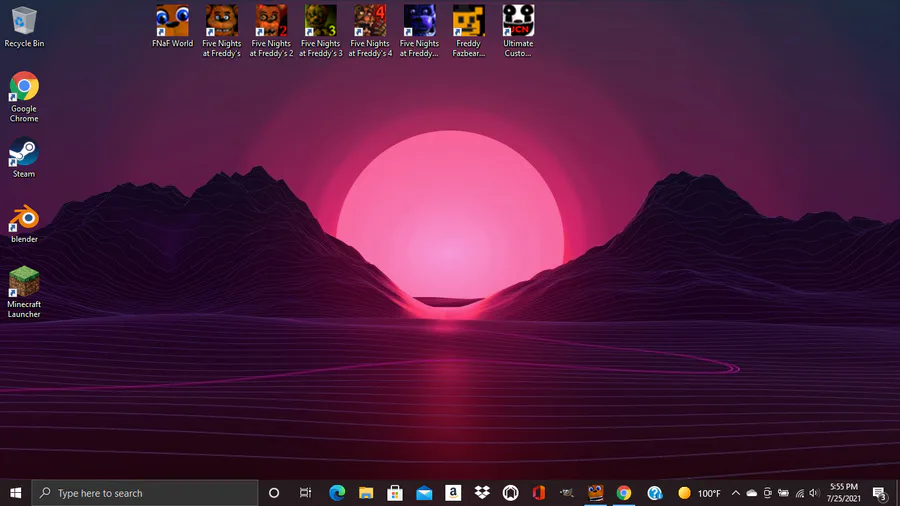Screen dimensions: 900x506
Task: Open the GIMP taskbar icon
Action: point(567,493)
